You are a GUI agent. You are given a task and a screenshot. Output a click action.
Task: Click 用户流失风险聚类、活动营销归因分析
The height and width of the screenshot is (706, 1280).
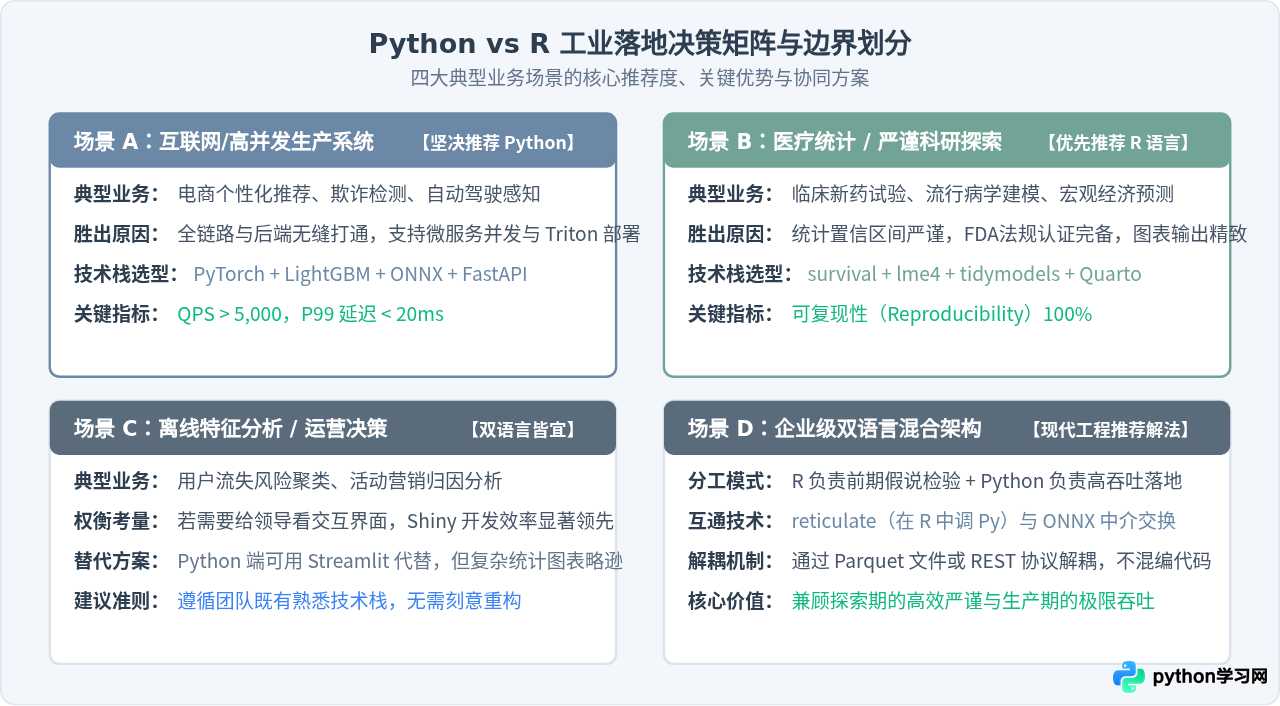pos(340,481)
